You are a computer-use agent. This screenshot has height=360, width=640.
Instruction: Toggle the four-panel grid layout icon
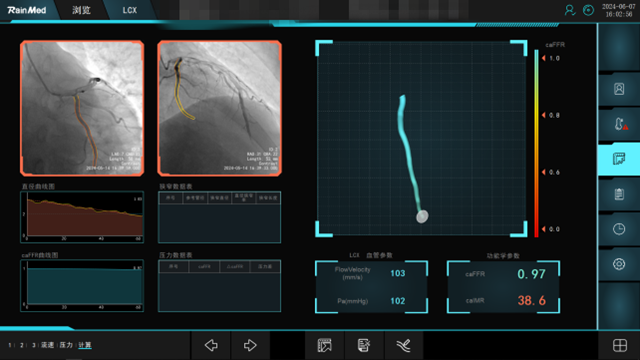(x=620, y=345)
